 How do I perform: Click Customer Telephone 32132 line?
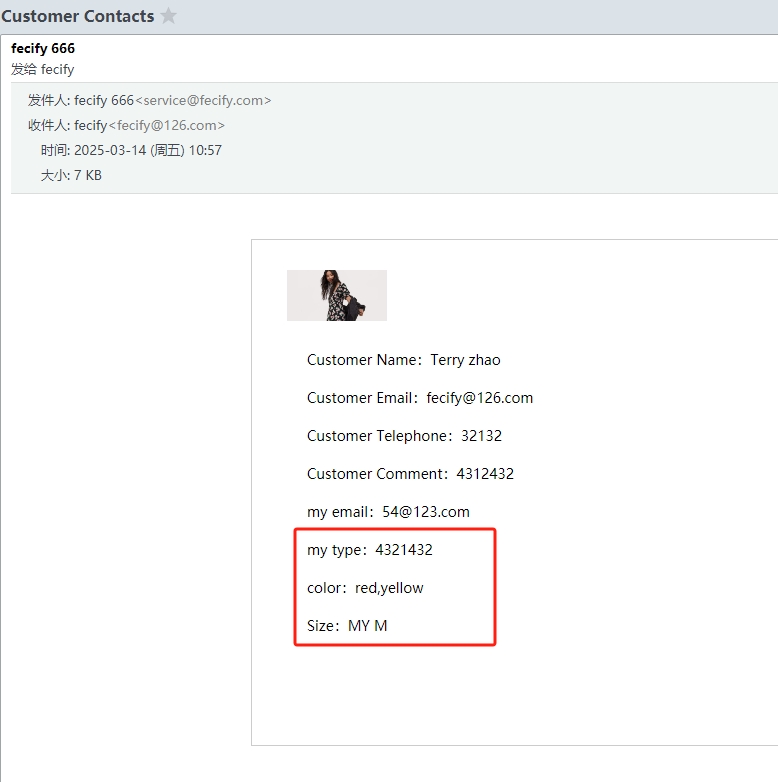pos(404,435)
